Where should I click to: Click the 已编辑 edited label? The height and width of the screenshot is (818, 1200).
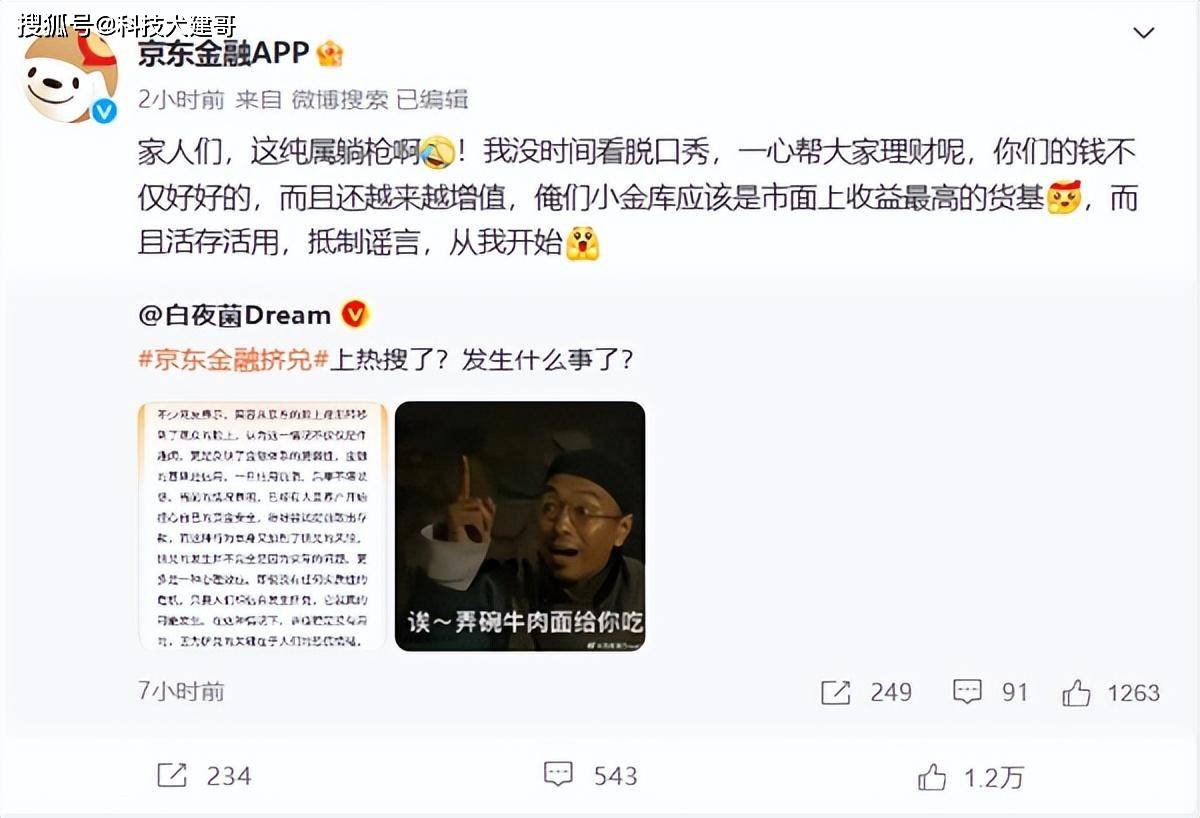tap(432, 99)
